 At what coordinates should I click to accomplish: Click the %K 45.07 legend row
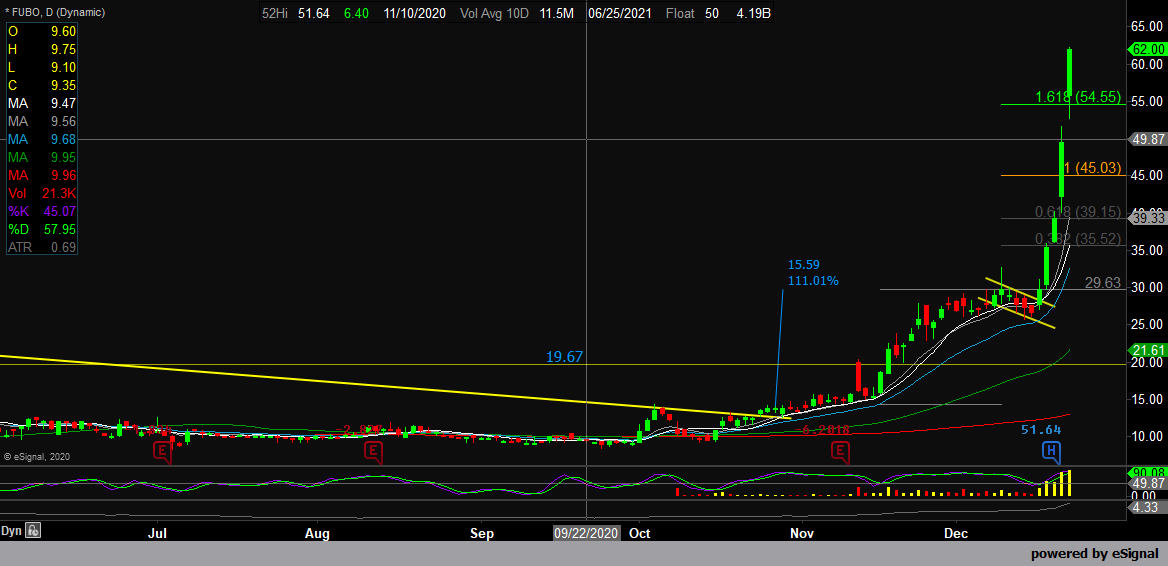coord(42,212)
